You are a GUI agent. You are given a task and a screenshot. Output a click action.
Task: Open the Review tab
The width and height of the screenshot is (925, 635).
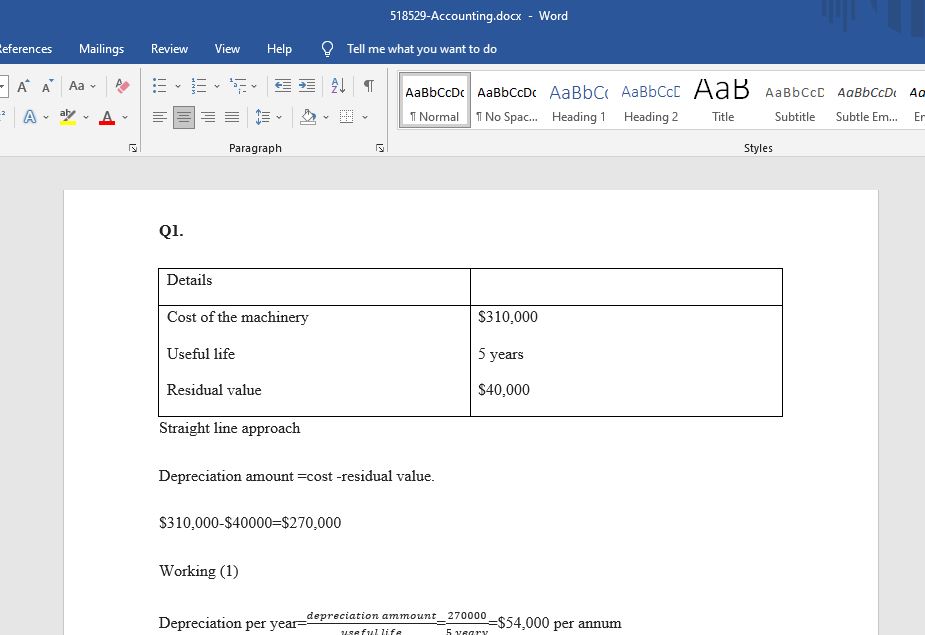(169, 49)
